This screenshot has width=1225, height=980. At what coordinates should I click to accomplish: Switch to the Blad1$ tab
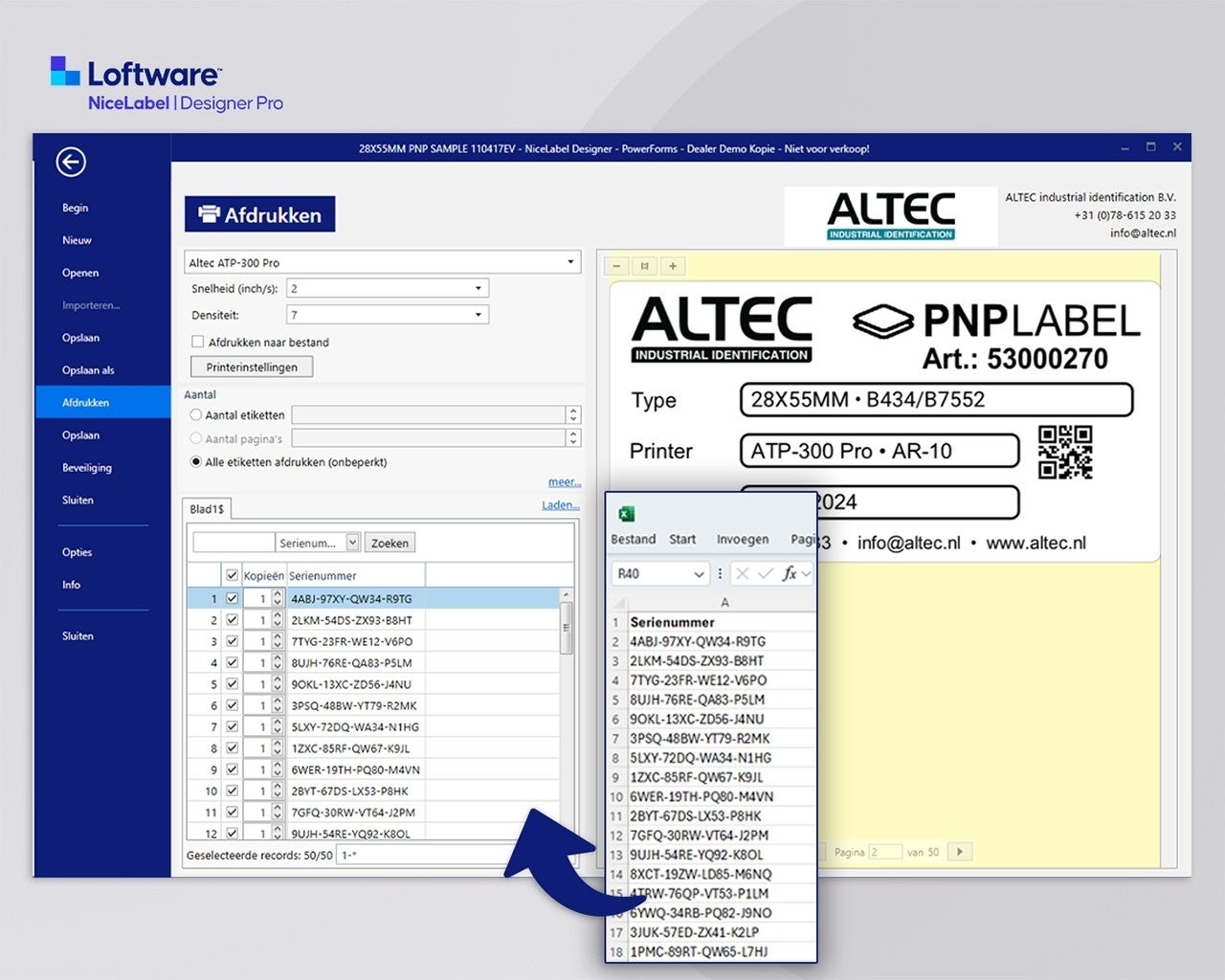point(207,509)
